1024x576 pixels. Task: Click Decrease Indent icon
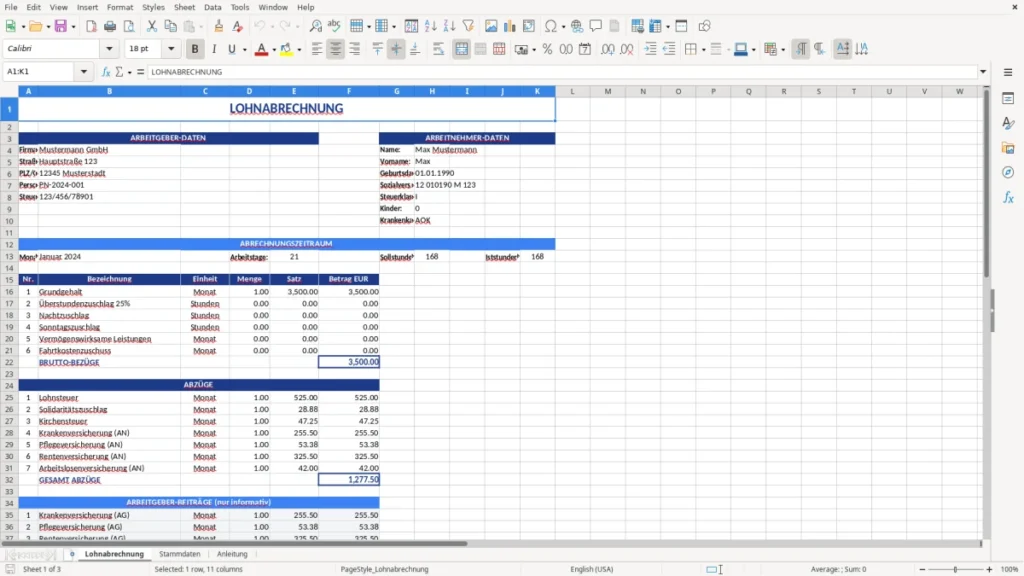click(669, 49)
